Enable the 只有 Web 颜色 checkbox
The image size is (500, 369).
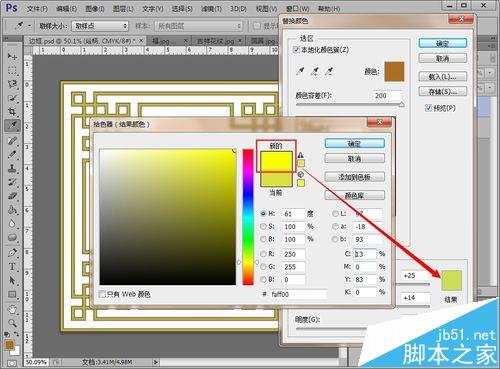point(102,294)
